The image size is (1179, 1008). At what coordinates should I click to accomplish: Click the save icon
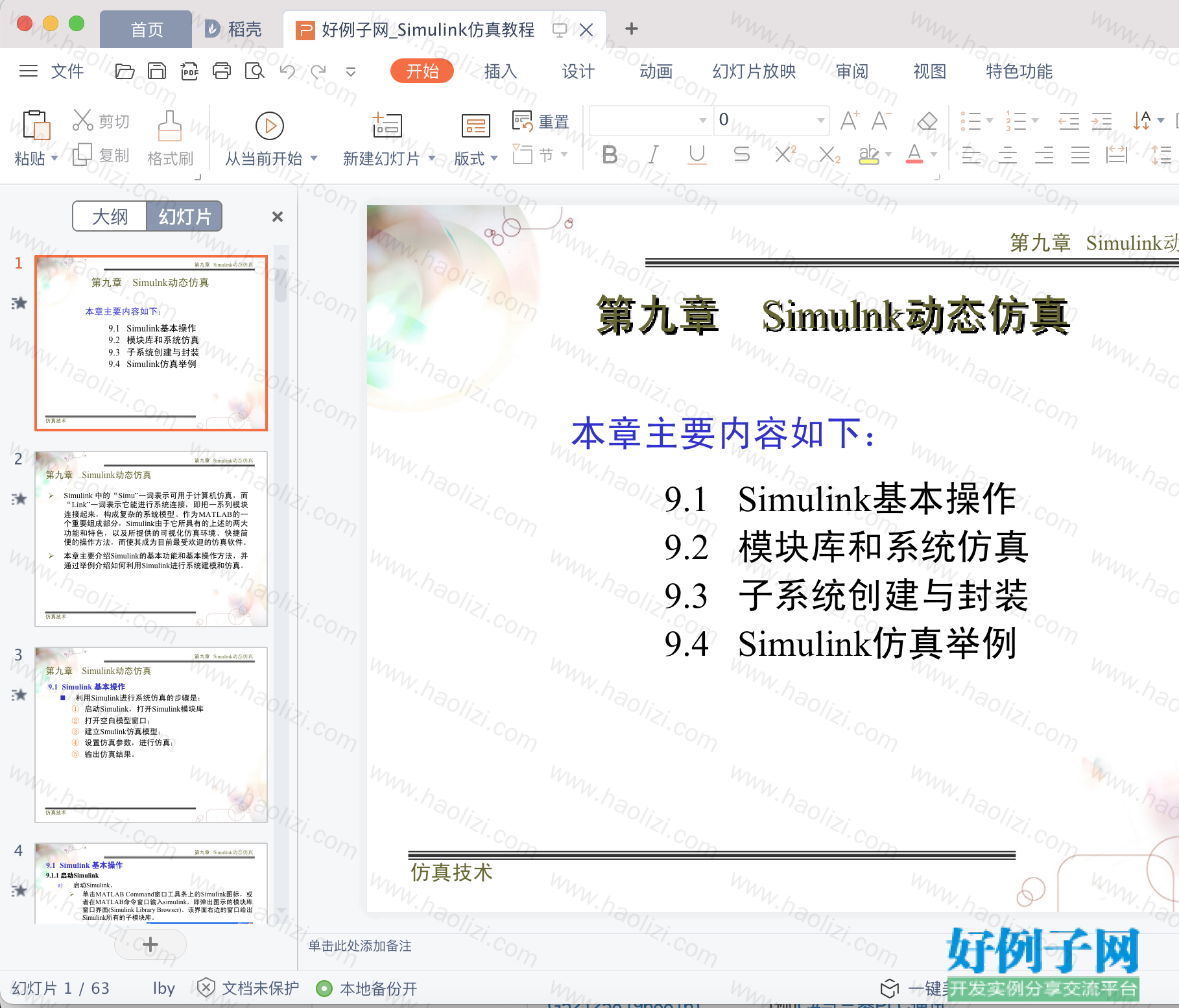click(156, 71)
